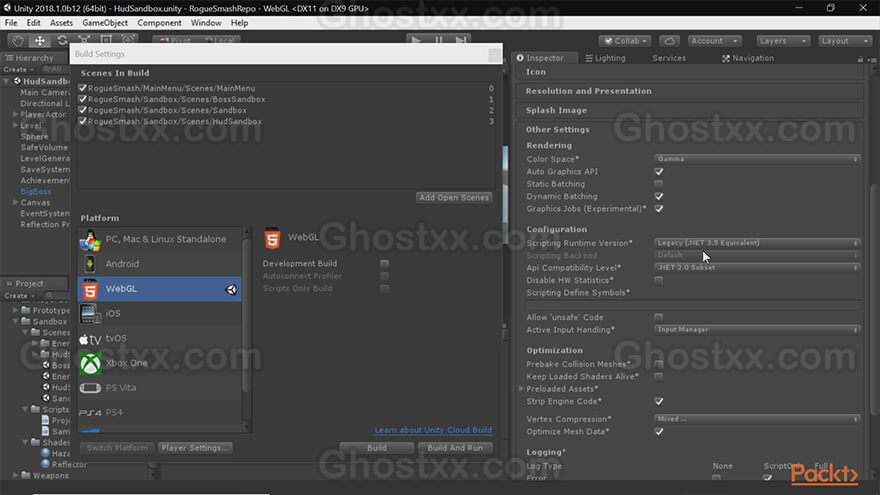This screenshot has height=495, width=880.
Task: Click the Build And Run button
Action: click(x=455, y=448)
